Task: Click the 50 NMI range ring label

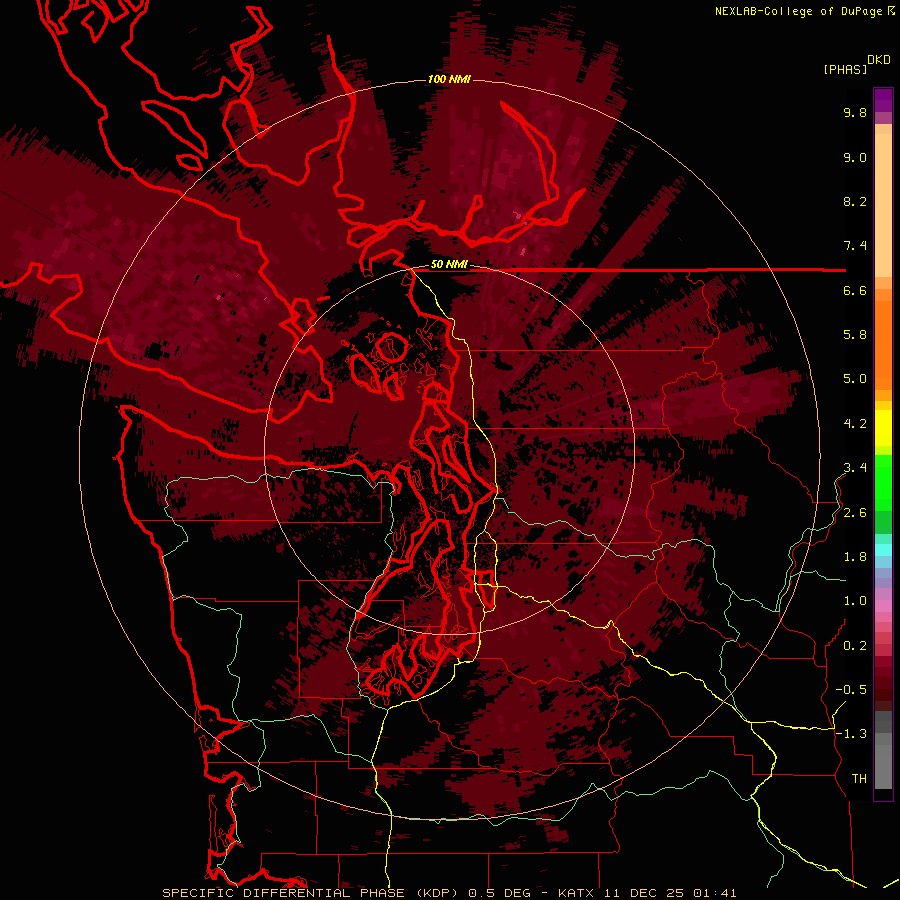Action: tap(449, 265)
